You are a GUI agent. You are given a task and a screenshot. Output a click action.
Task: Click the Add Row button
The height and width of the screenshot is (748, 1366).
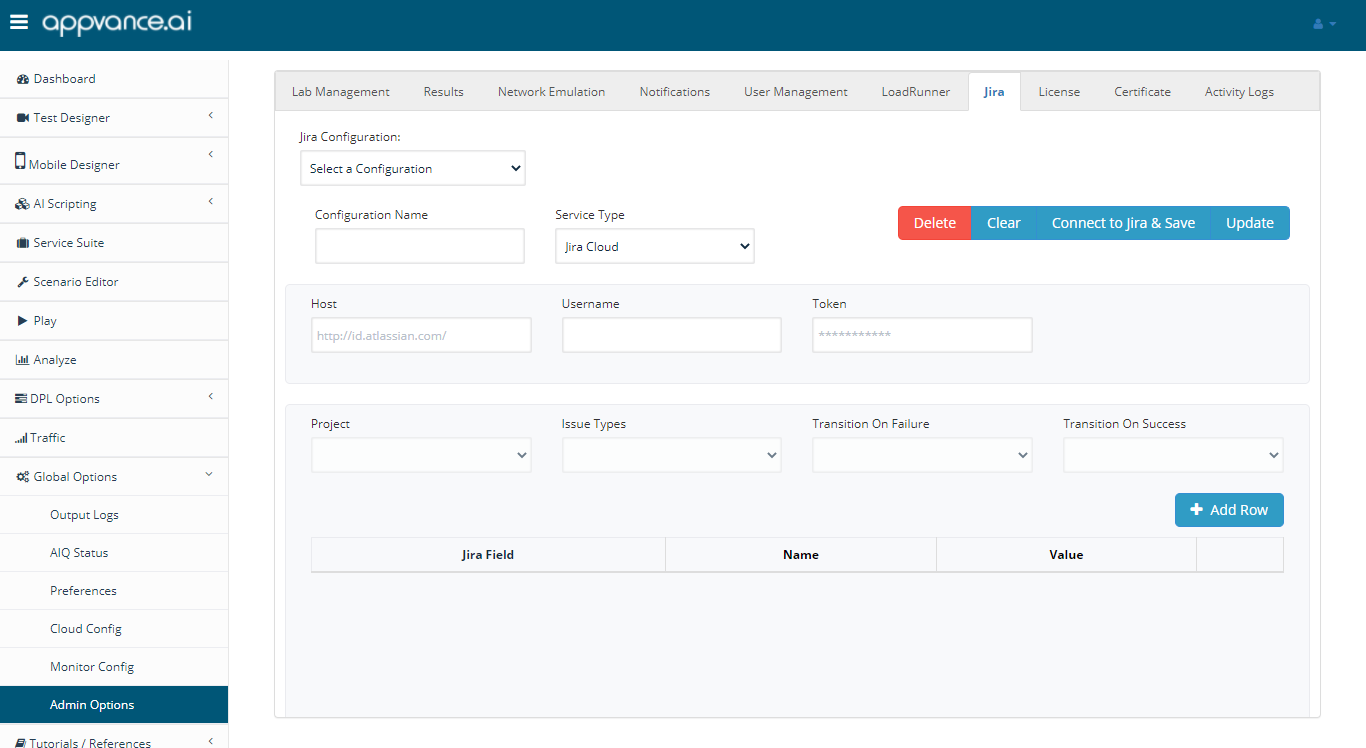[1229, 510]
